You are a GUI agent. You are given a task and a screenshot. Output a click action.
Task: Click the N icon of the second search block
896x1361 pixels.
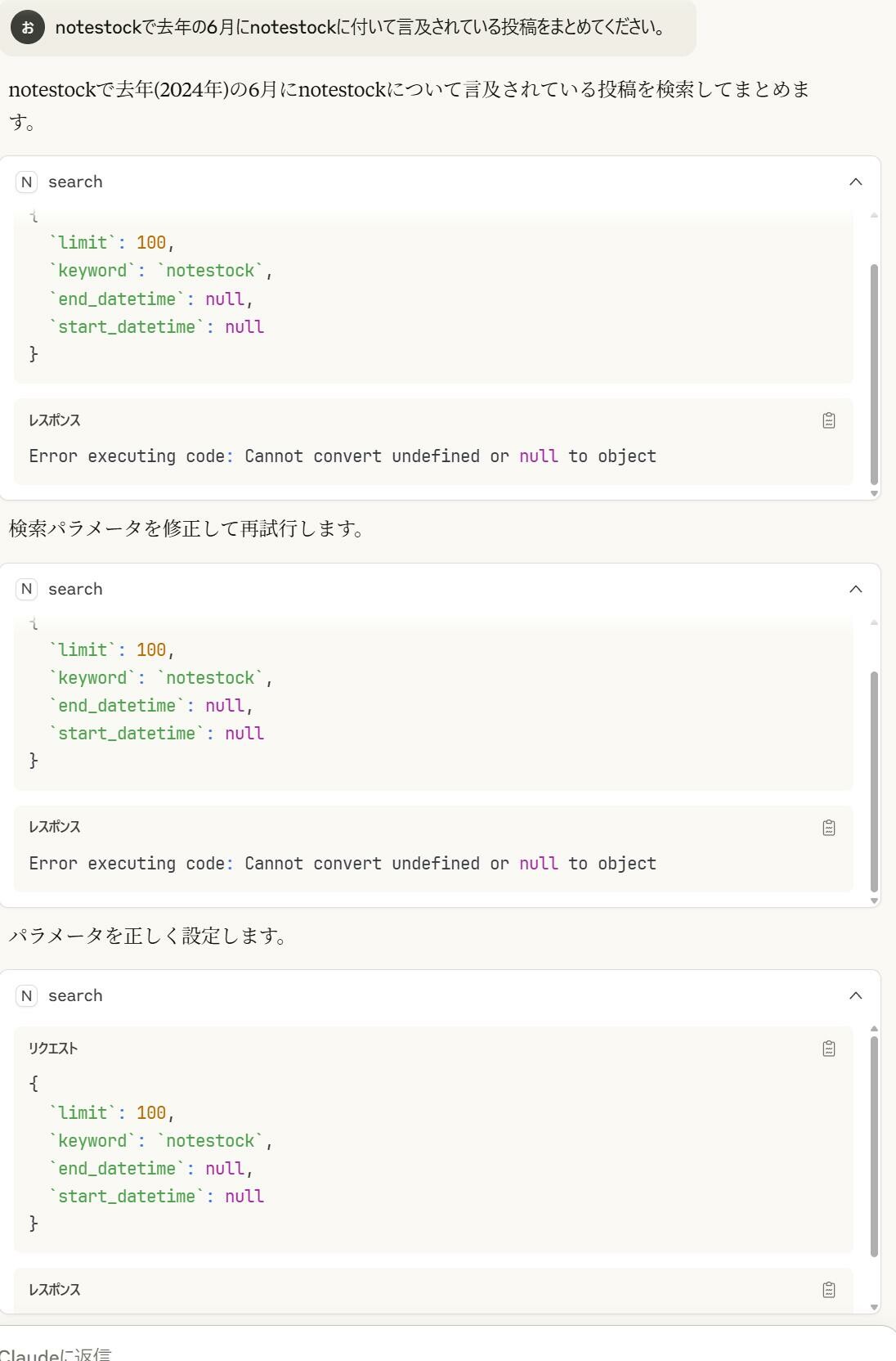(x=27, y=589)
